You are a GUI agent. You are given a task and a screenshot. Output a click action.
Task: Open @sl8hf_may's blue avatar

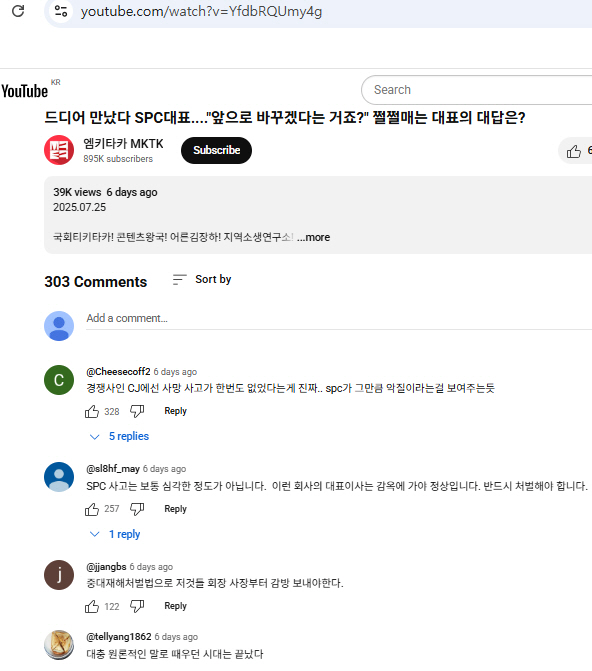[x=59, y=477]
